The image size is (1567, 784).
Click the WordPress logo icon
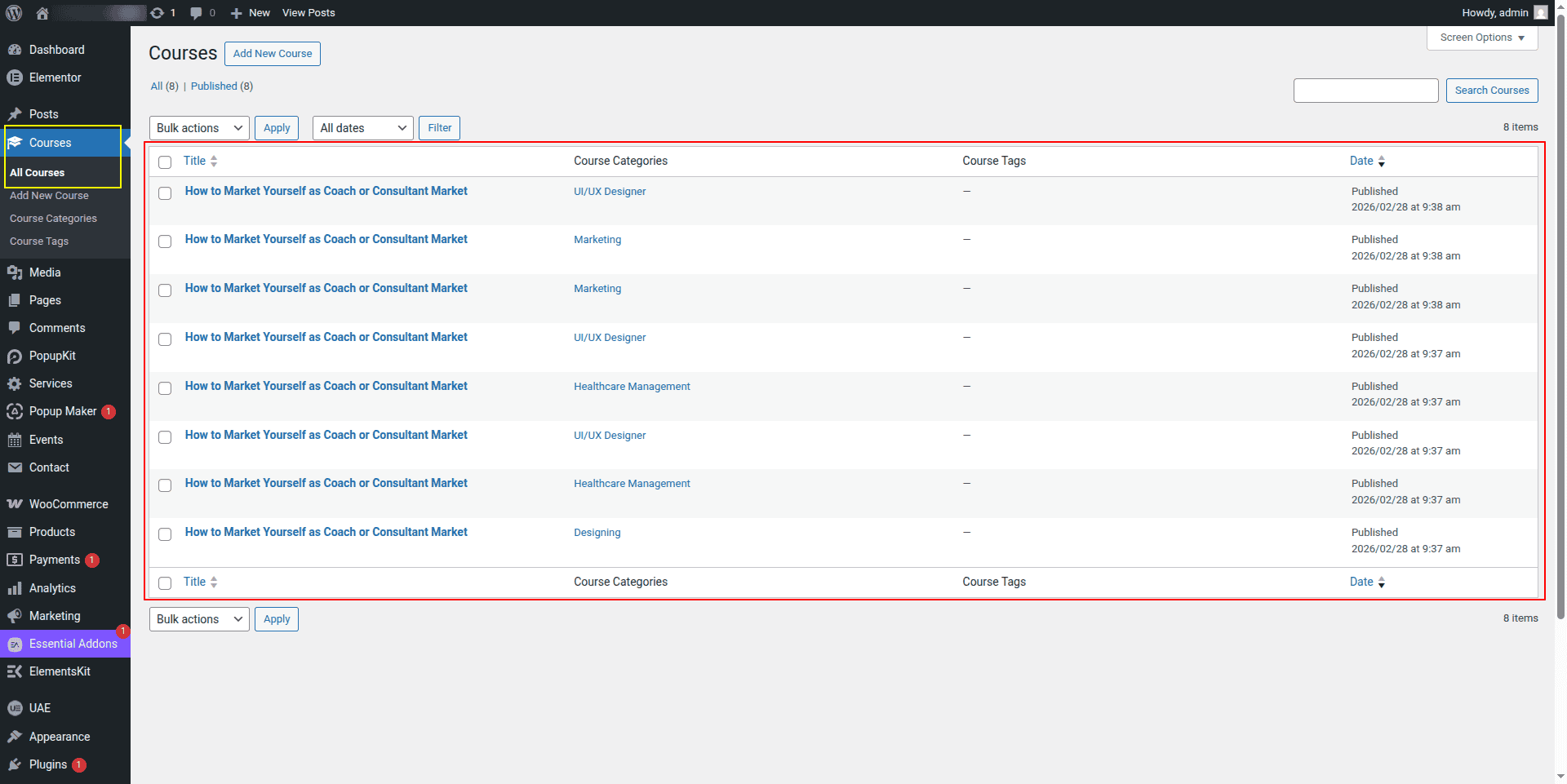click(14, 13)
